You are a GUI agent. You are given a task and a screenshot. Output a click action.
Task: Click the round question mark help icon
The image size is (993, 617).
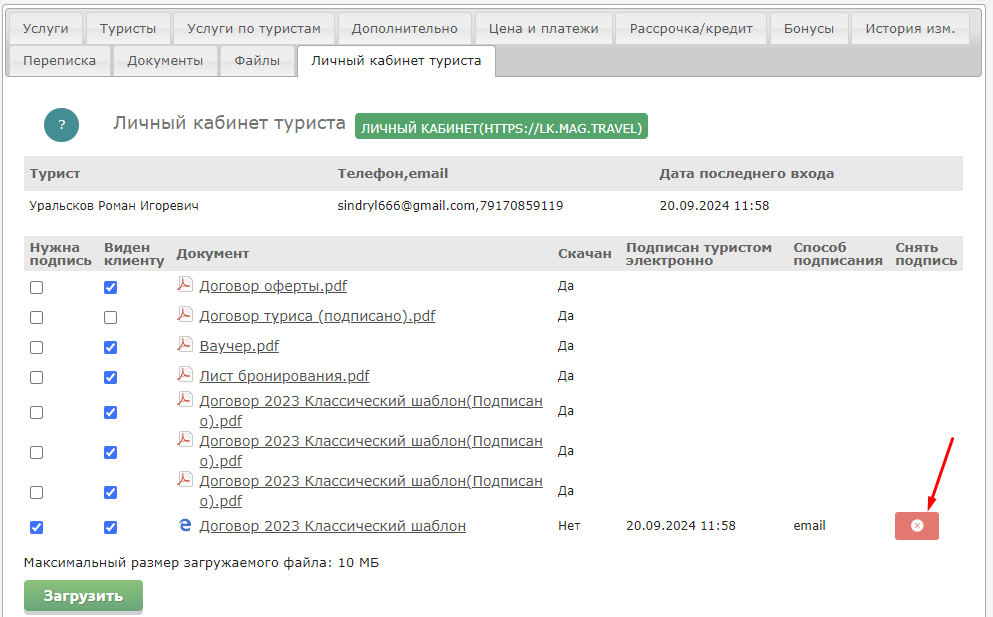pos(61,125)
